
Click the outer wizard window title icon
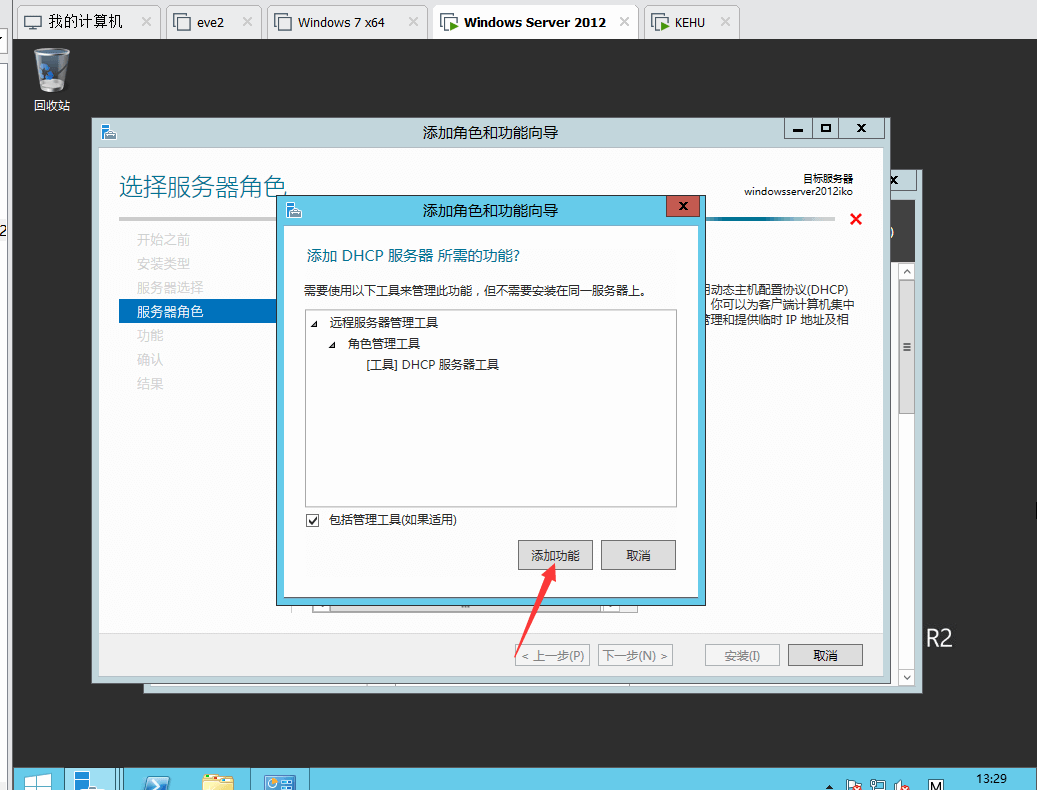[109, 132]
